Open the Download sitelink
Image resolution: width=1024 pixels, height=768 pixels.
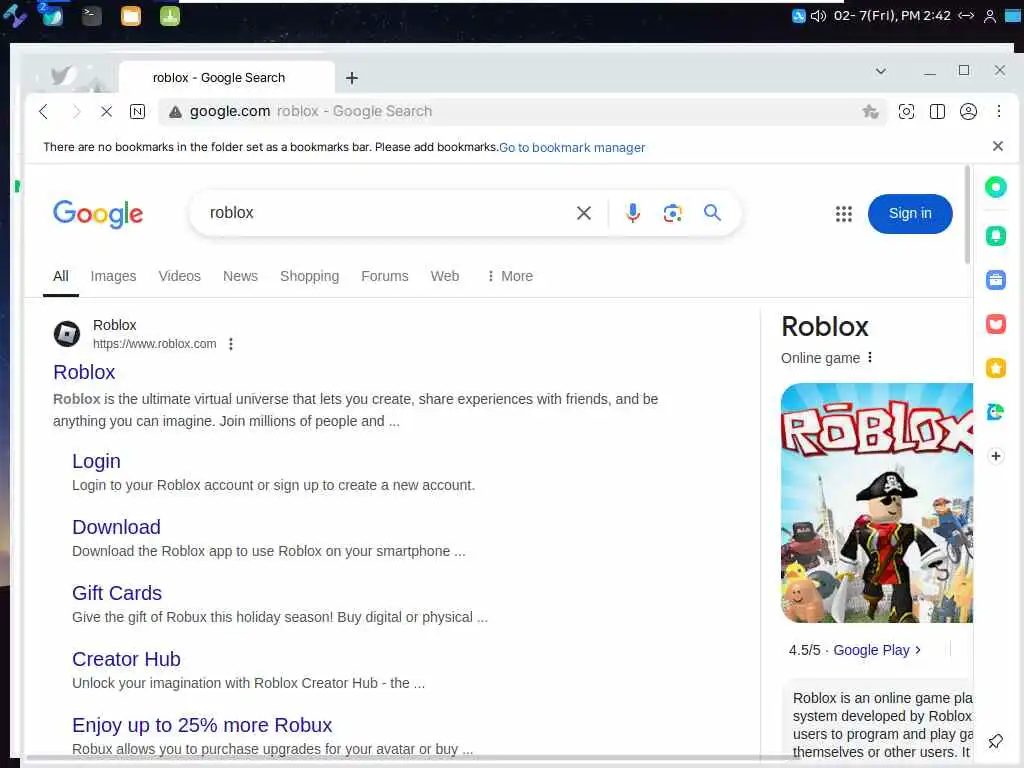click(116, 527)
